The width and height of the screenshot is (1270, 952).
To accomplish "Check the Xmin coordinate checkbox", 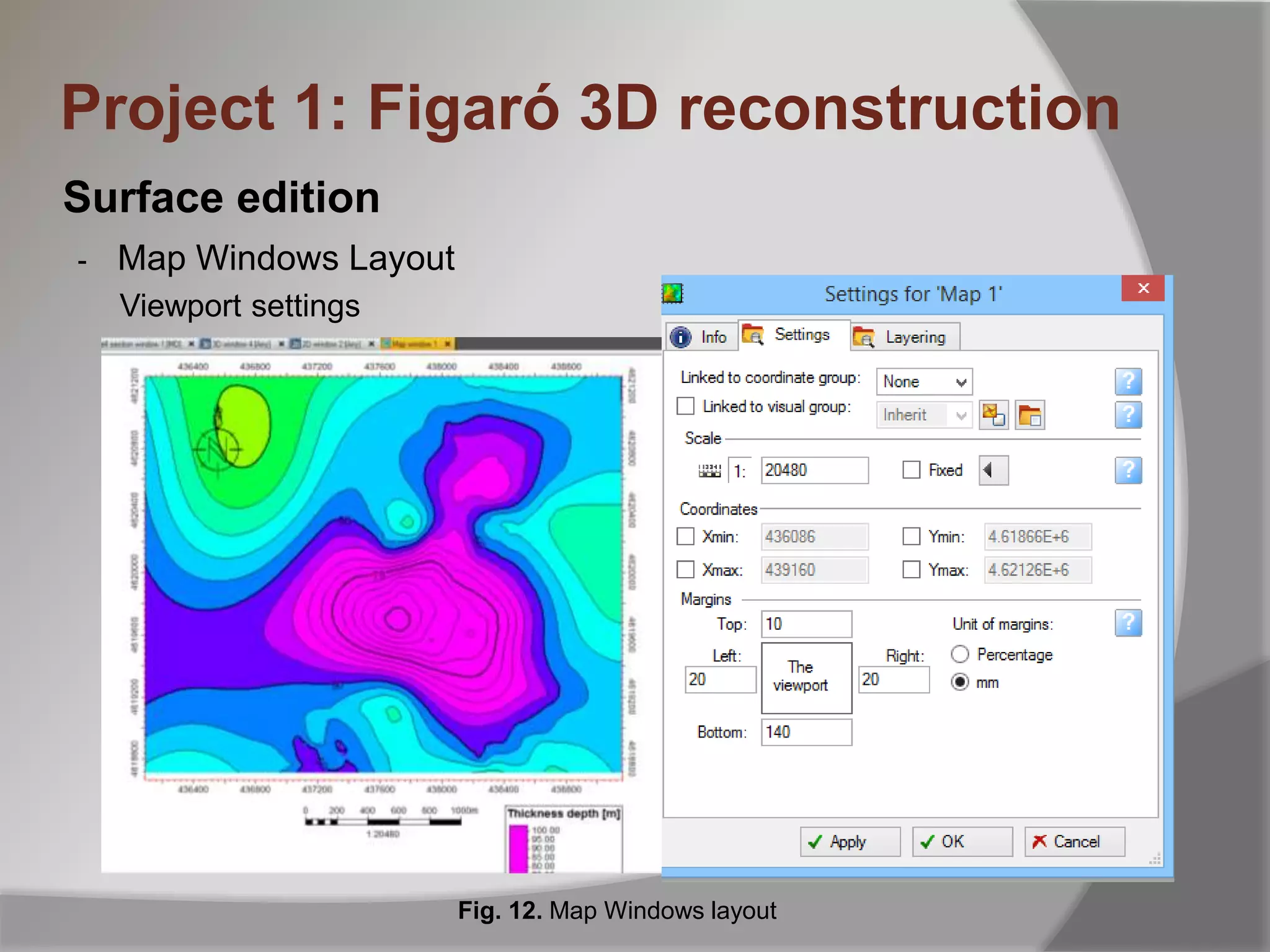I will 685,537.
